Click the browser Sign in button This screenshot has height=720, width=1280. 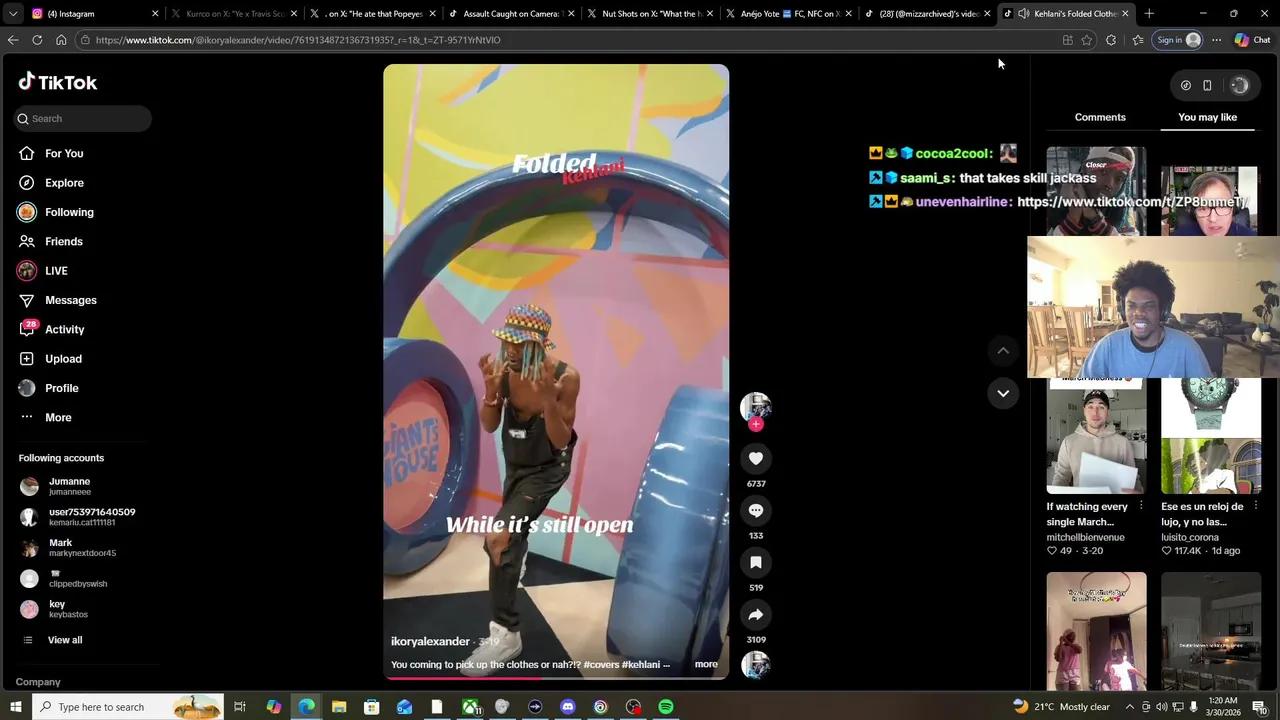[x=1178, y=40]
